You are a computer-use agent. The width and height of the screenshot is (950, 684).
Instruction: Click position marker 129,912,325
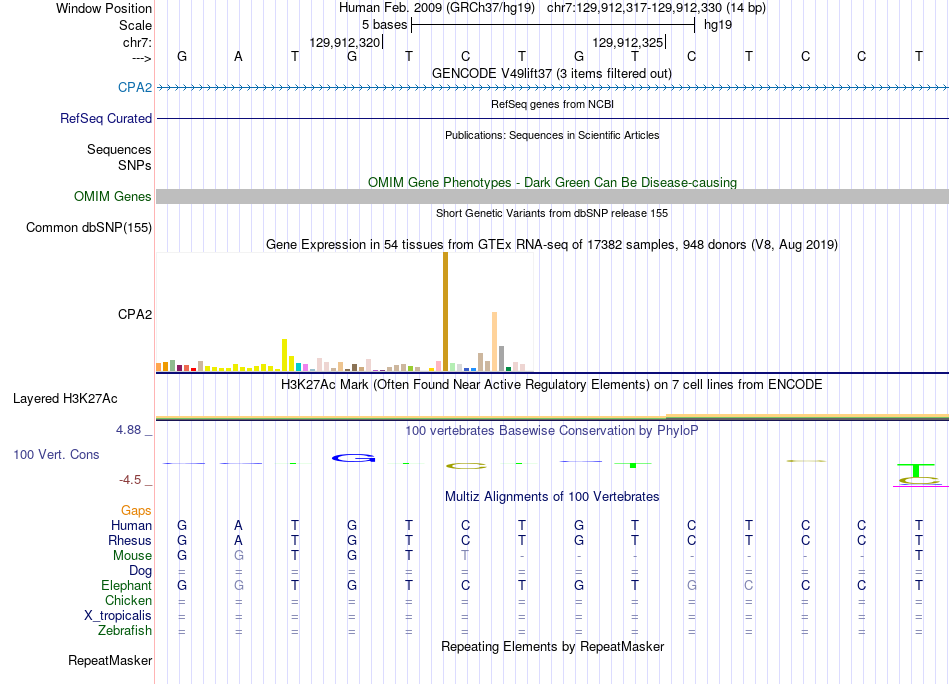[x=628, y=42]
